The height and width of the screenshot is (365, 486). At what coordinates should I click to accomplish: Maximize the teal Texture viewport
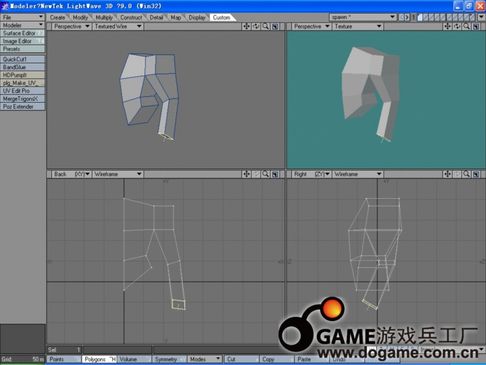(x=476, y=26)
